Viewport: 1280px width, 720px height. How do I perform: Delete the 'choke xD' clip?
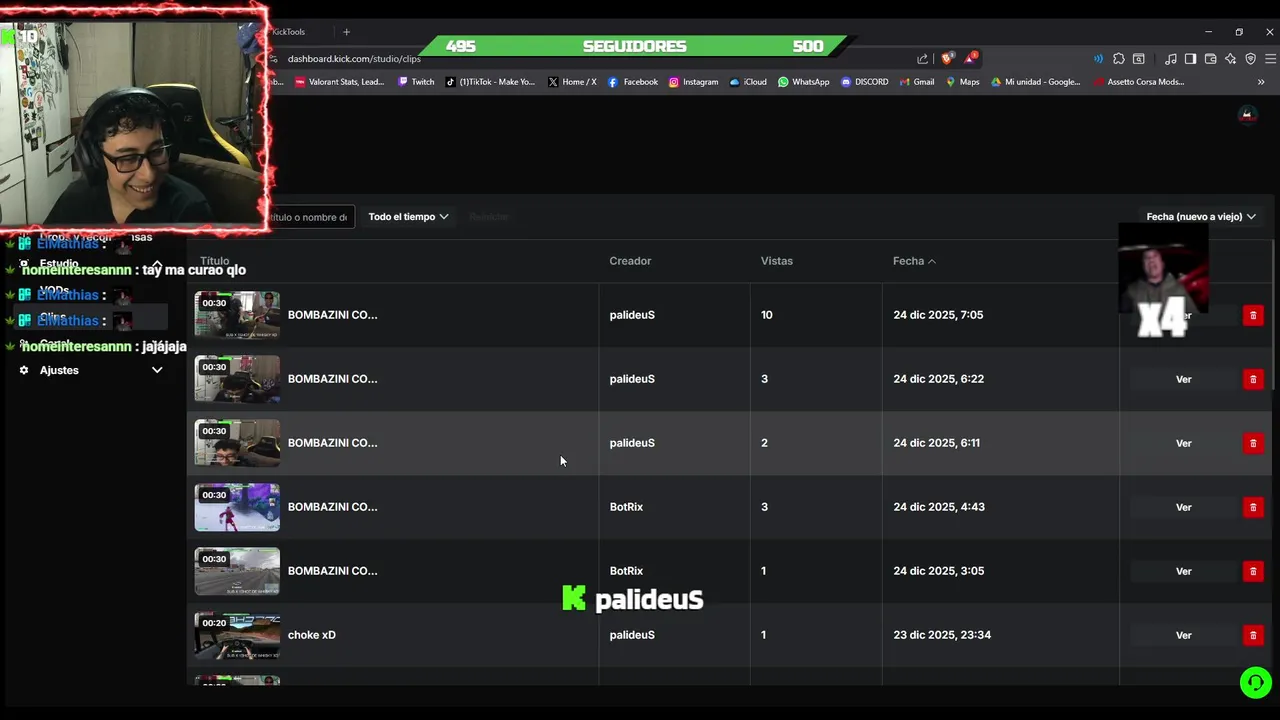click(x=1253, y=635)
